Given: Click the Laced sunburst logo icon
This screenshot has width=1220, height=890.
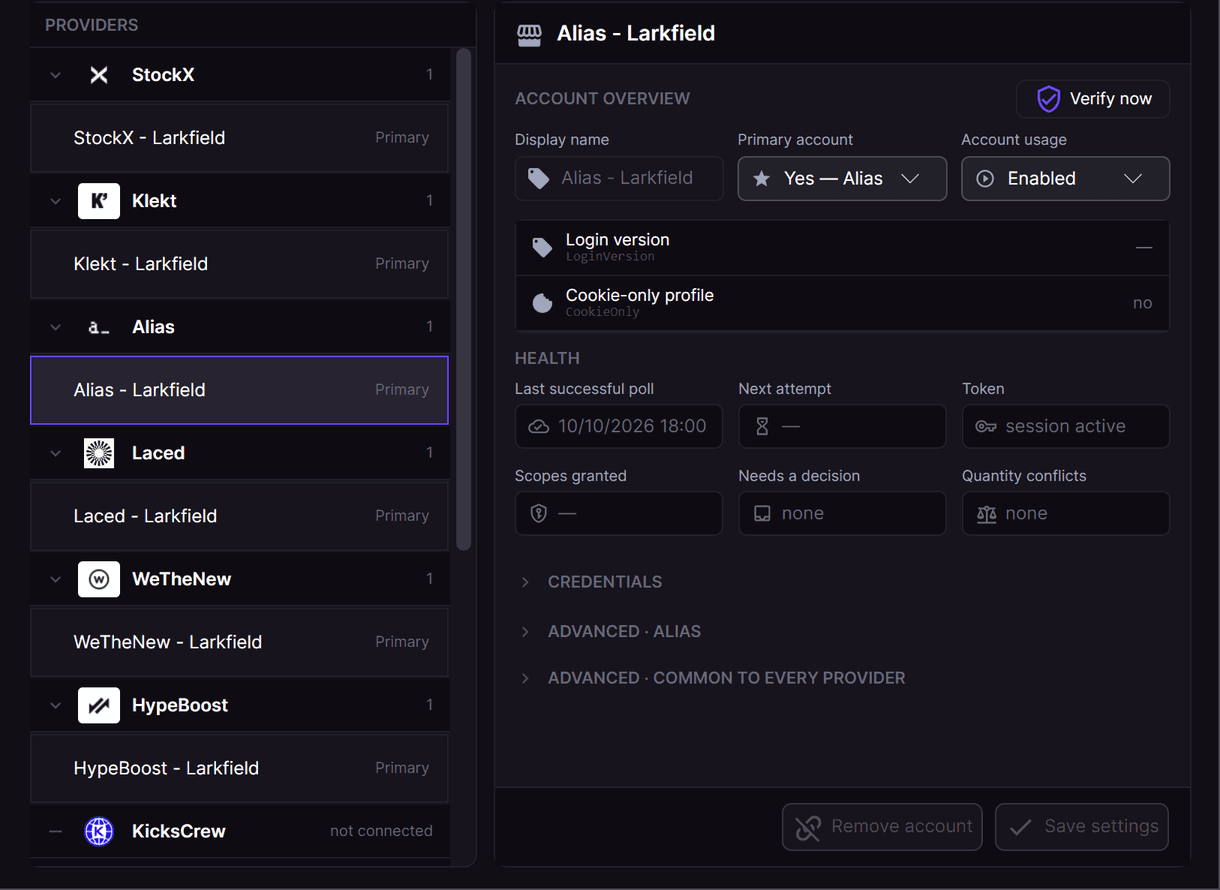Looking at the screenshot, I should (x=99, y=453).
